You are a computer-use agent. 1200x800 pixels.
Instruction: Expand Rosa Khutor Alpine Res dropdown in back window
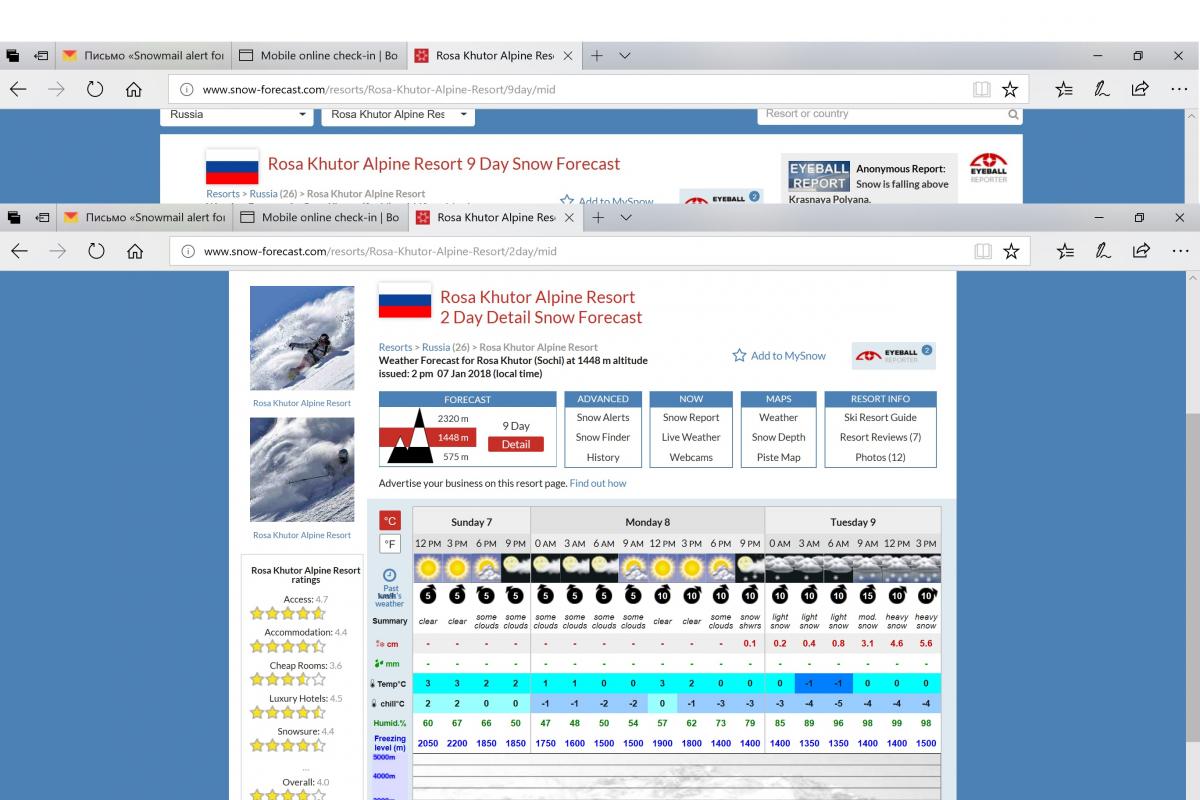coord(398,115)
